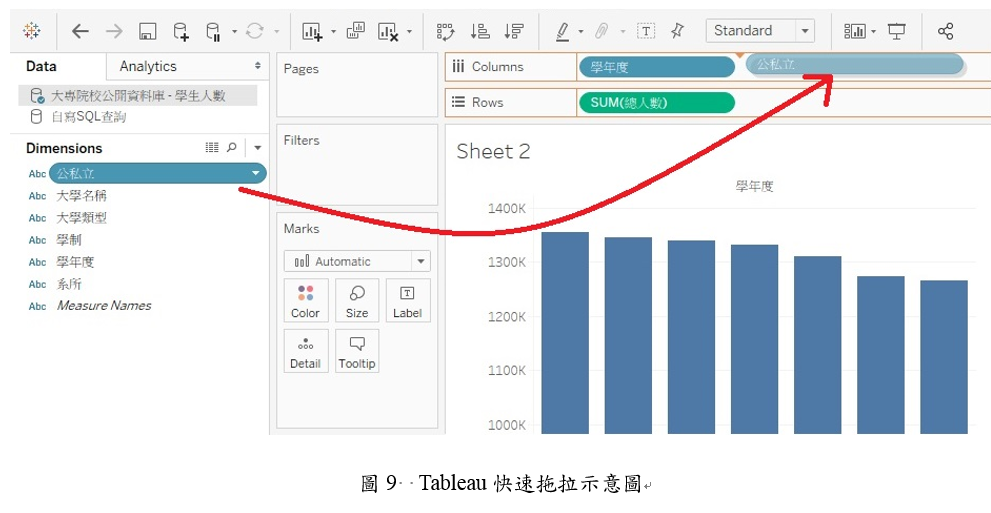
Task: Click the 學年度 chart header
Action: click(x=754, y=186)
